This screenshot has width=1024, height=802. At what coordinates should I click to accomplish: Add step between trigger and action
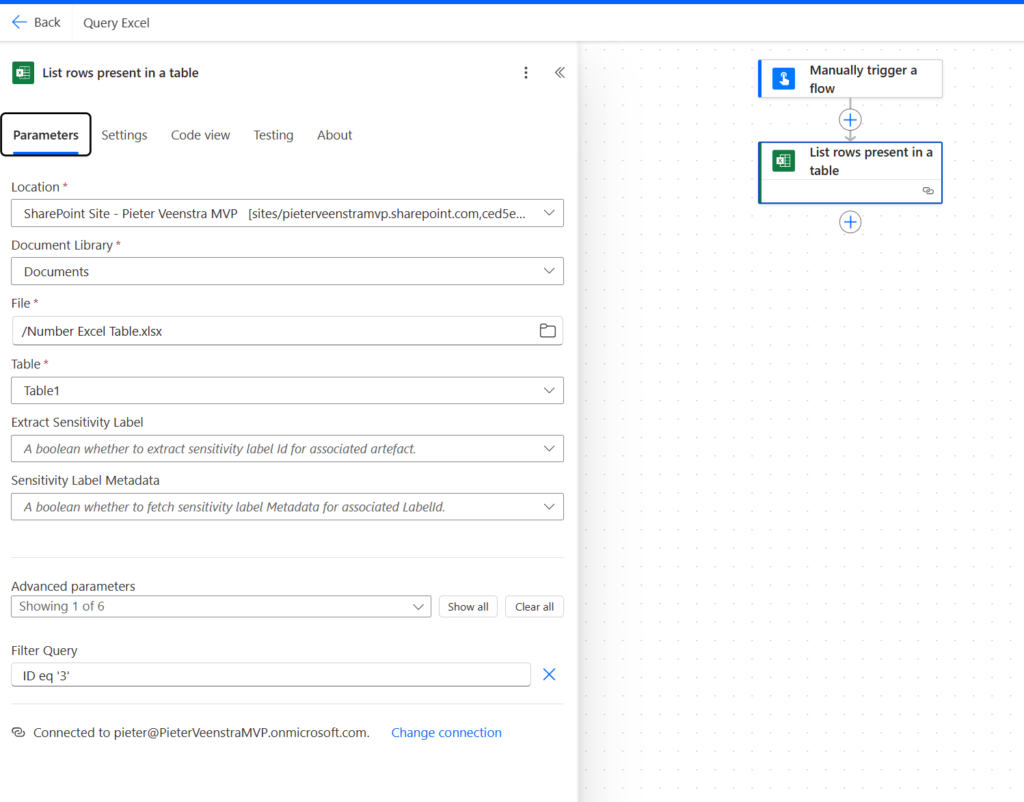850,120
